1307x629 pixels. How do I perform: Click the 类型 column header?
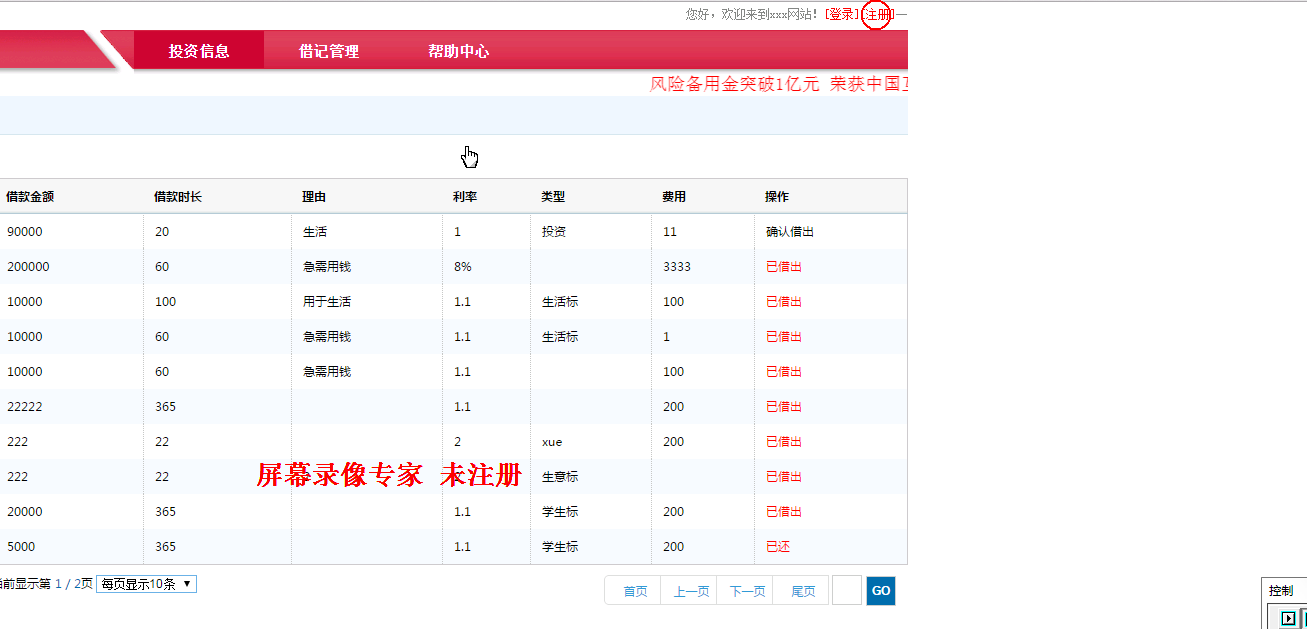coord(553,197)
